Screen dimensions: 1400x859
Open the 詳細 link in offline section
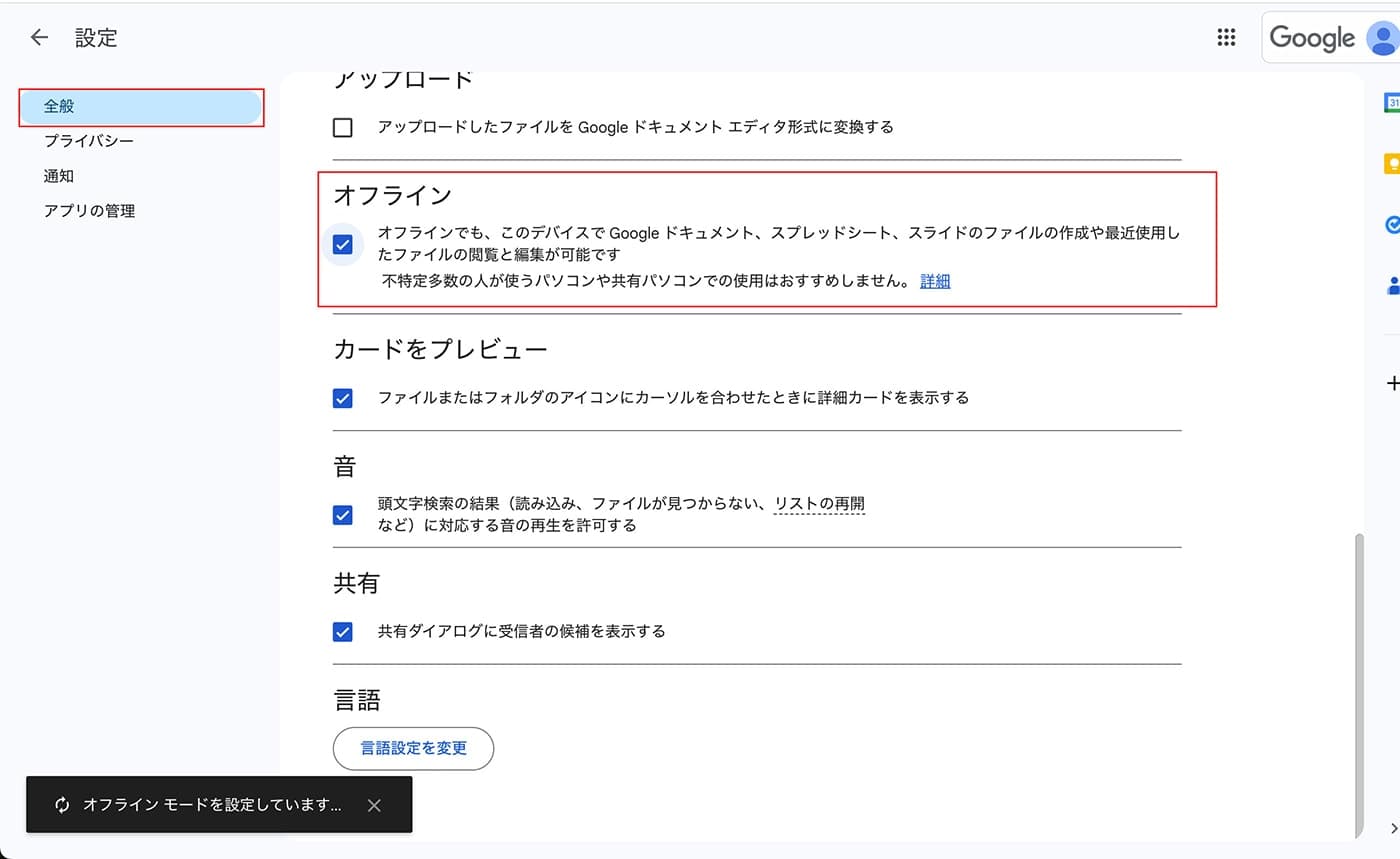click(935, 281)
